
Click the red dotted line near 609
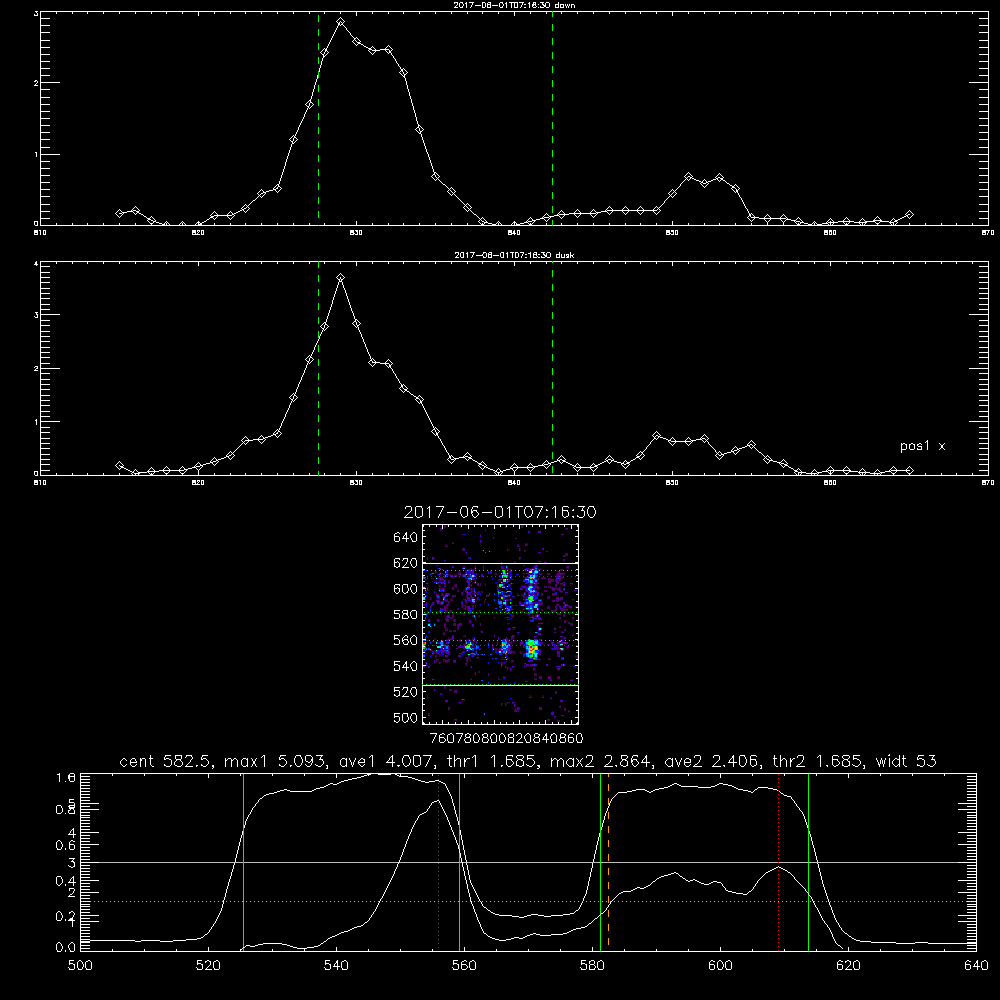click(x=778, y=864)
